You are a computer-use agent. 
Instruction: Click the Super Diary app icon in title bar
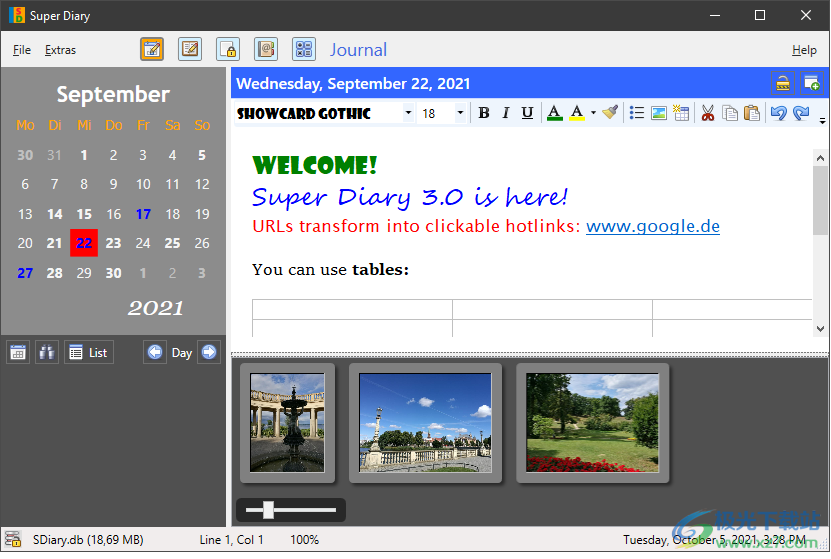point(16,15)
